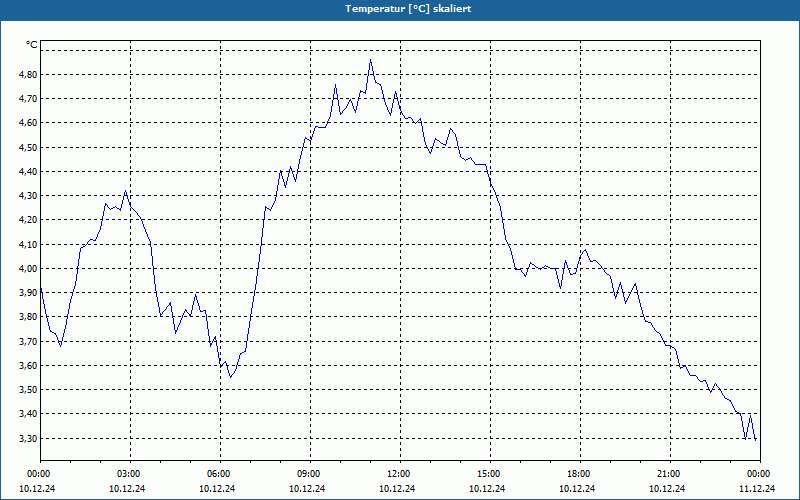Click the 21:00 time label

670,474
